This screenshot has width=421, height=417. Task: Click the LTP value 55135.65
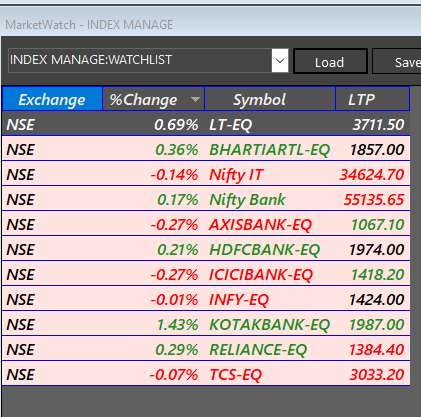374,200
